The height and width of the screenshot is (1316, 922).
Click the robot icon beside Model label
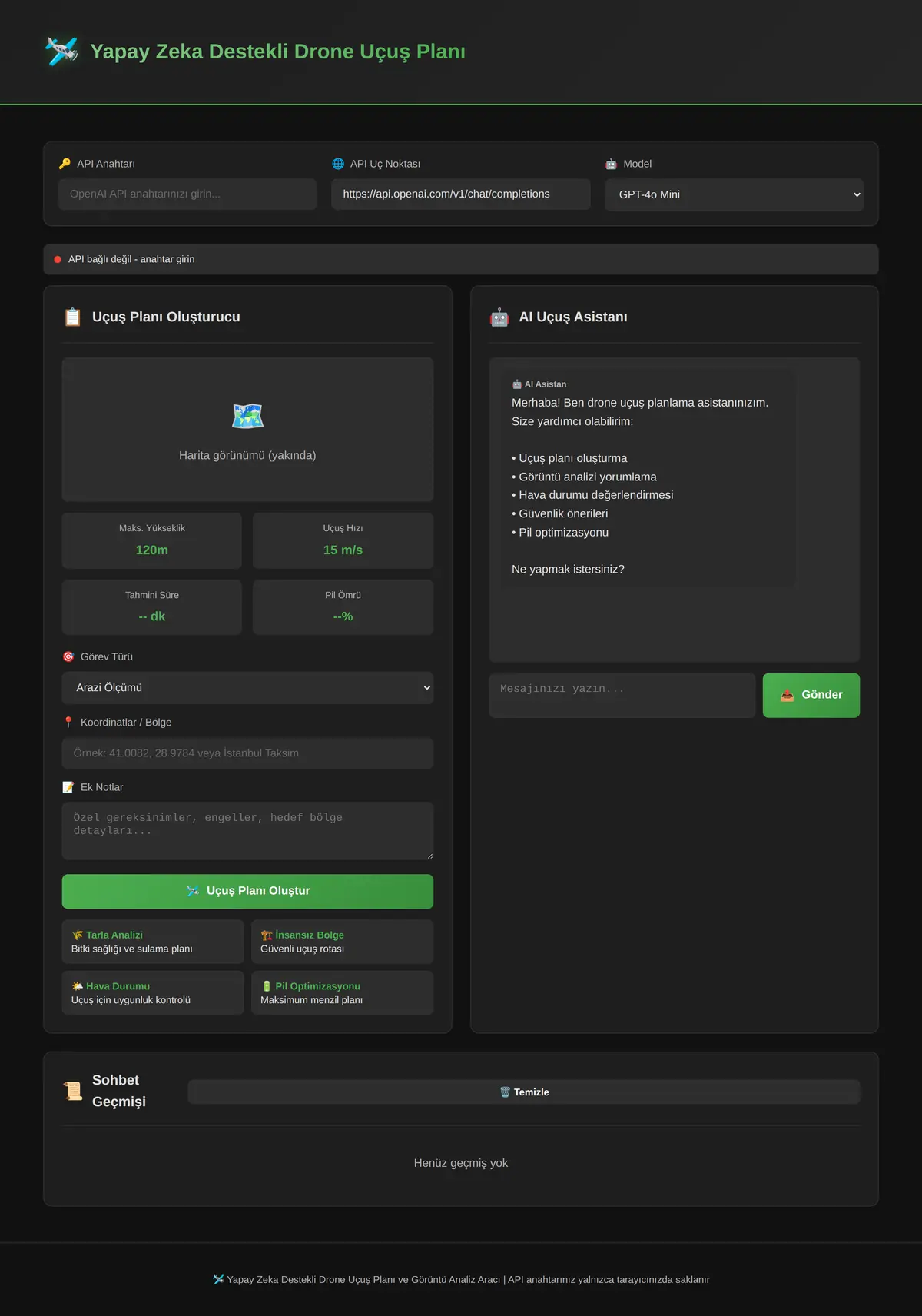pyautogui.click(x=611, y=164)
